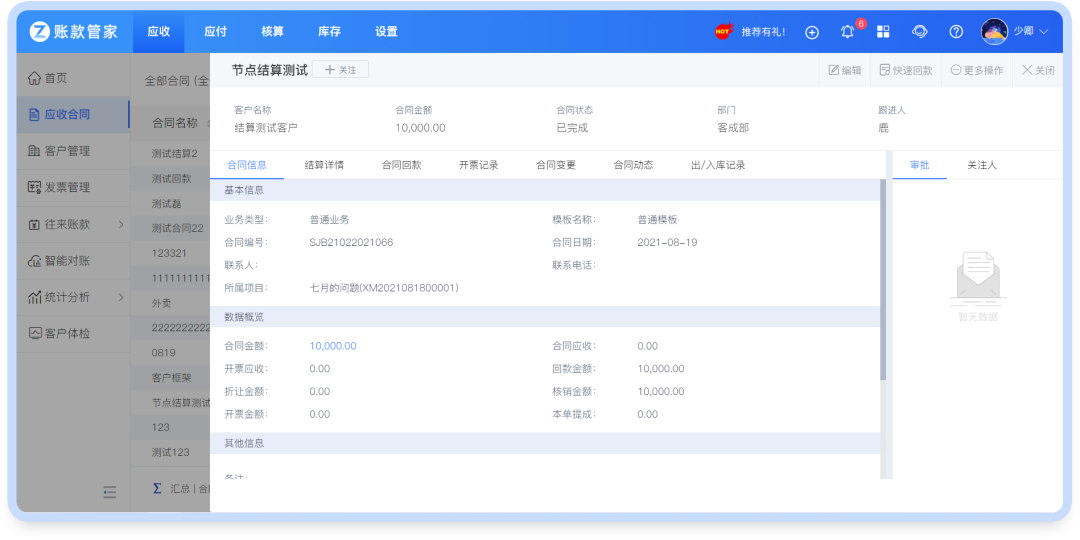The width and height of the screenshot is (1080, 540).
Task: Click the 编辑 button
Action: pos(845,70)
